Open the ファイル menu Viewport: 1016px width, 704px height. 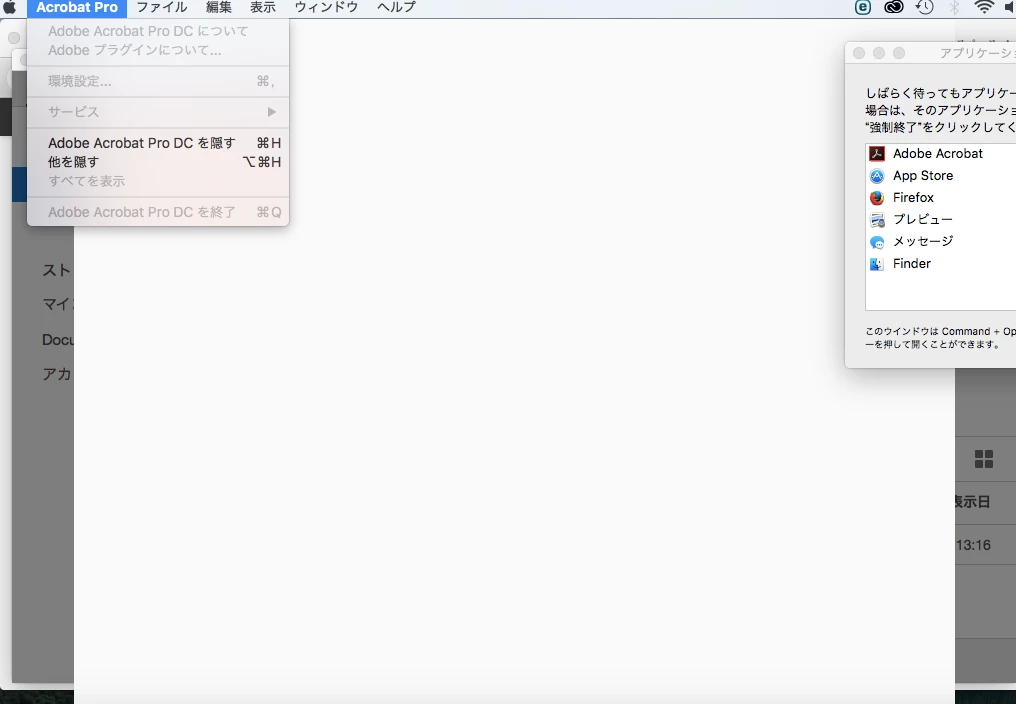[x=161, y=8]
